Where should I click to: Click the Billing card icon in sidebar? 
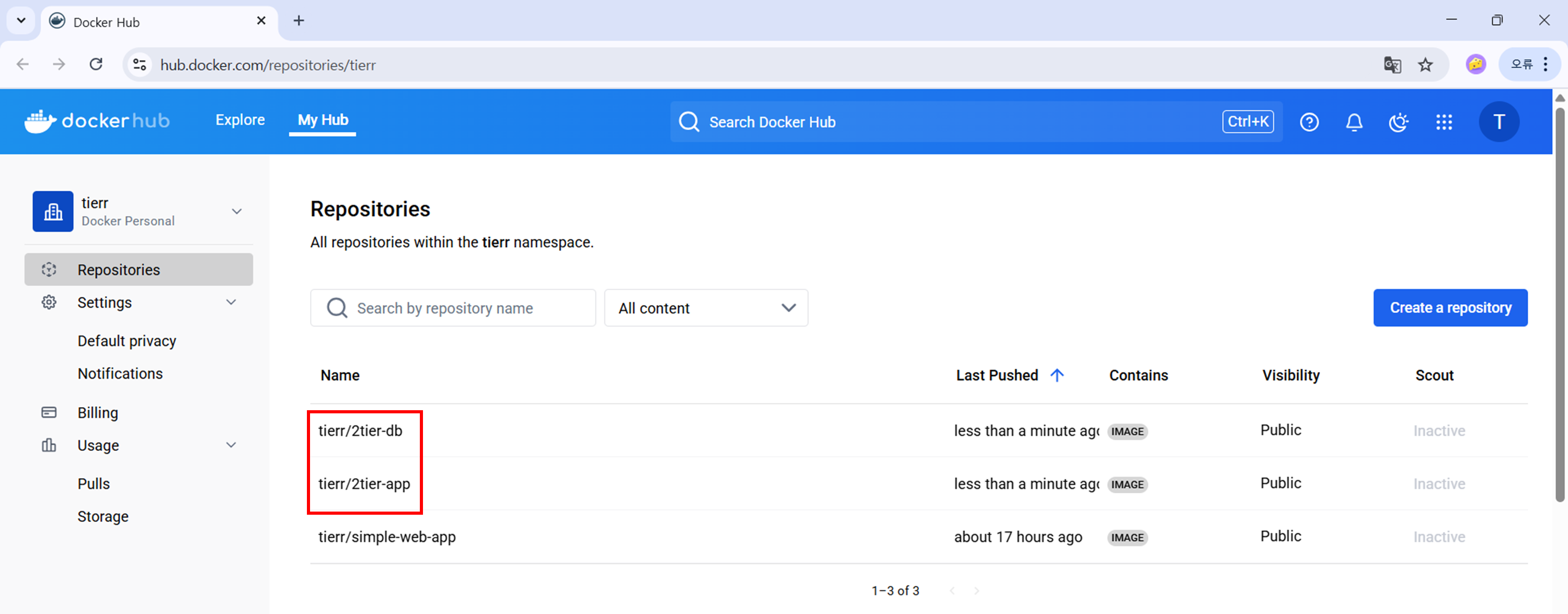coord(49,413)
